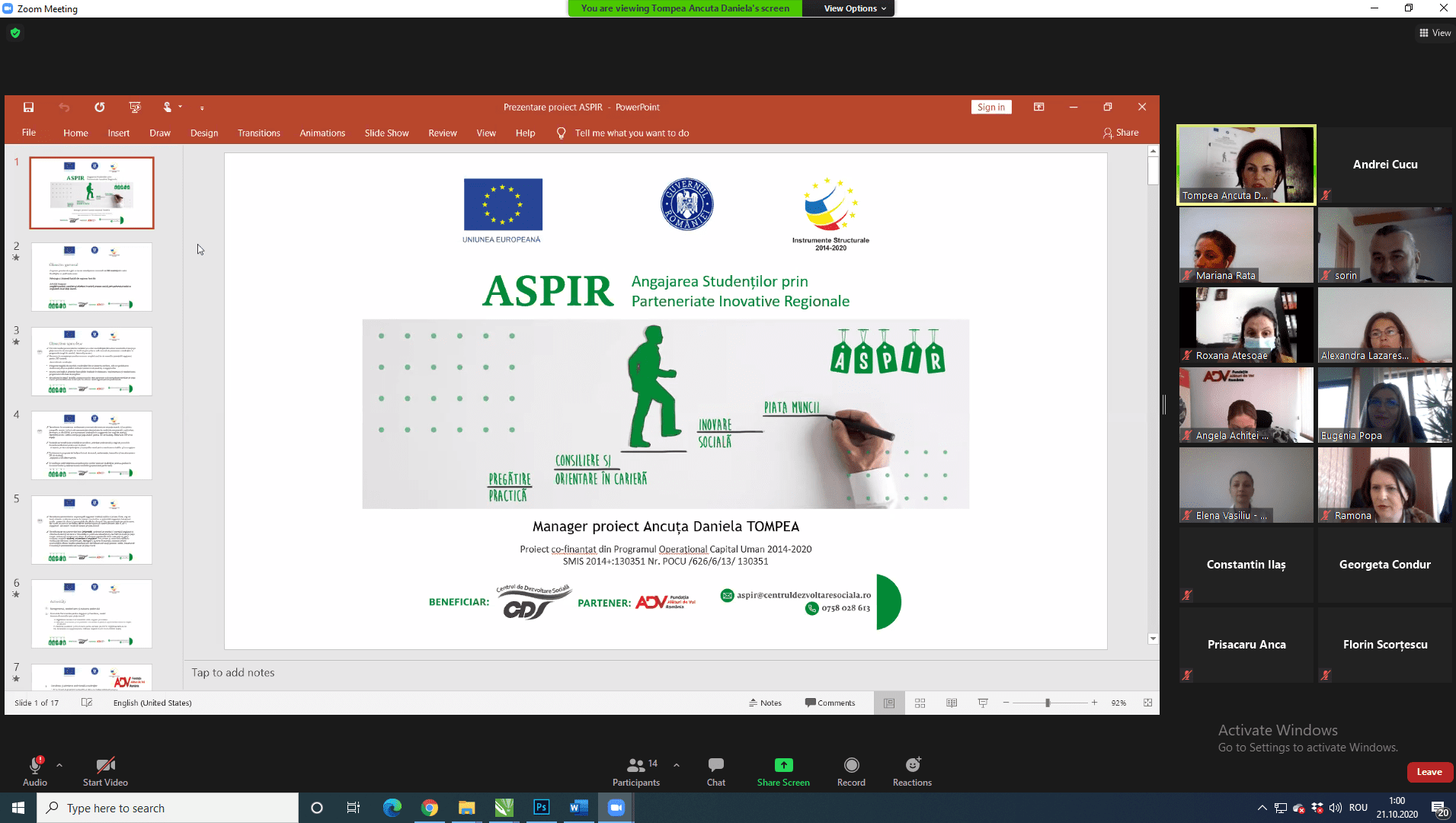The width and height of the screenshot is (1456, 823).
Task: Open the Slide Show ribbon tab
Action: pyautogui.click(x=386, y=133)
